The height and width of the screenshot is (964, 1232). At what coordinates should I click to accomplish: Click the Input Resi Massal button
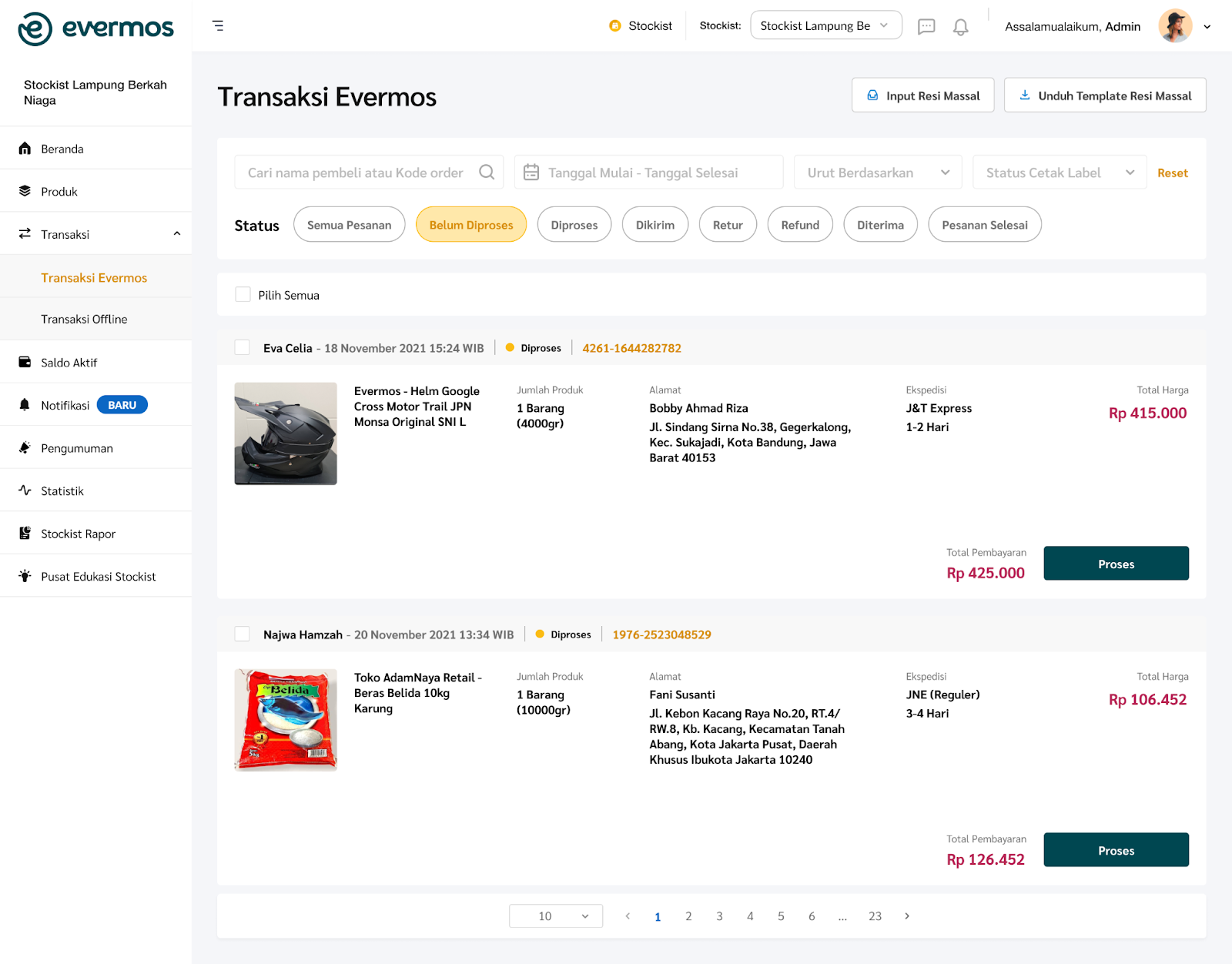pyautogui.click(x=922, y=95)
